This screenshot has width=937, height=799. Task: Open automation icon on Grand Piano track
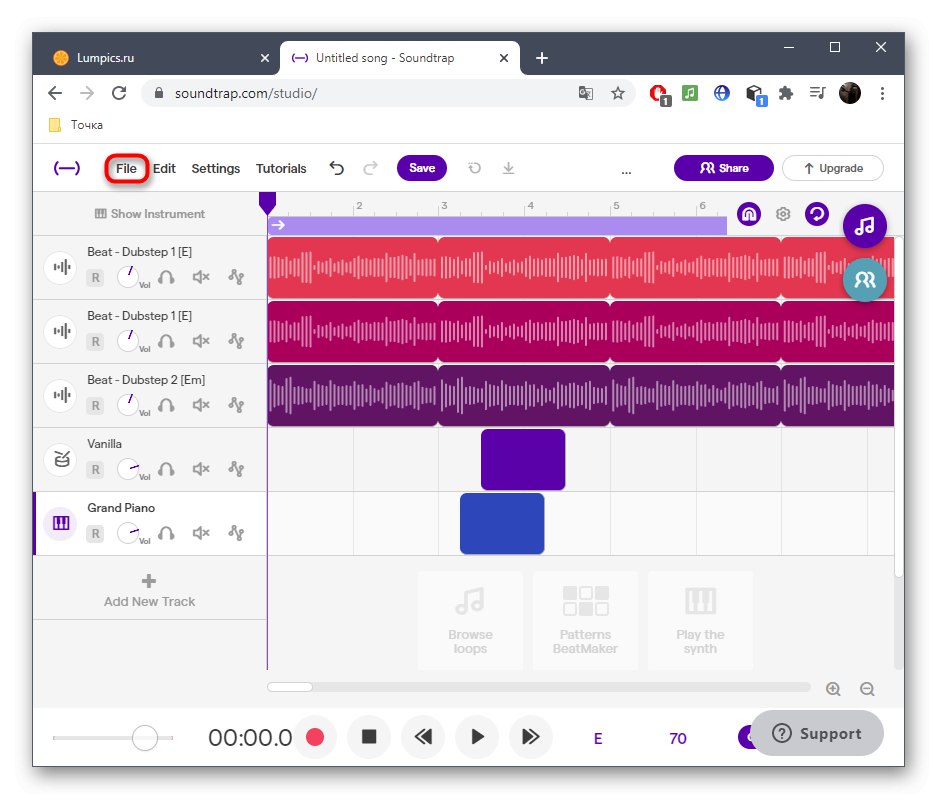[x=236, y=534]
